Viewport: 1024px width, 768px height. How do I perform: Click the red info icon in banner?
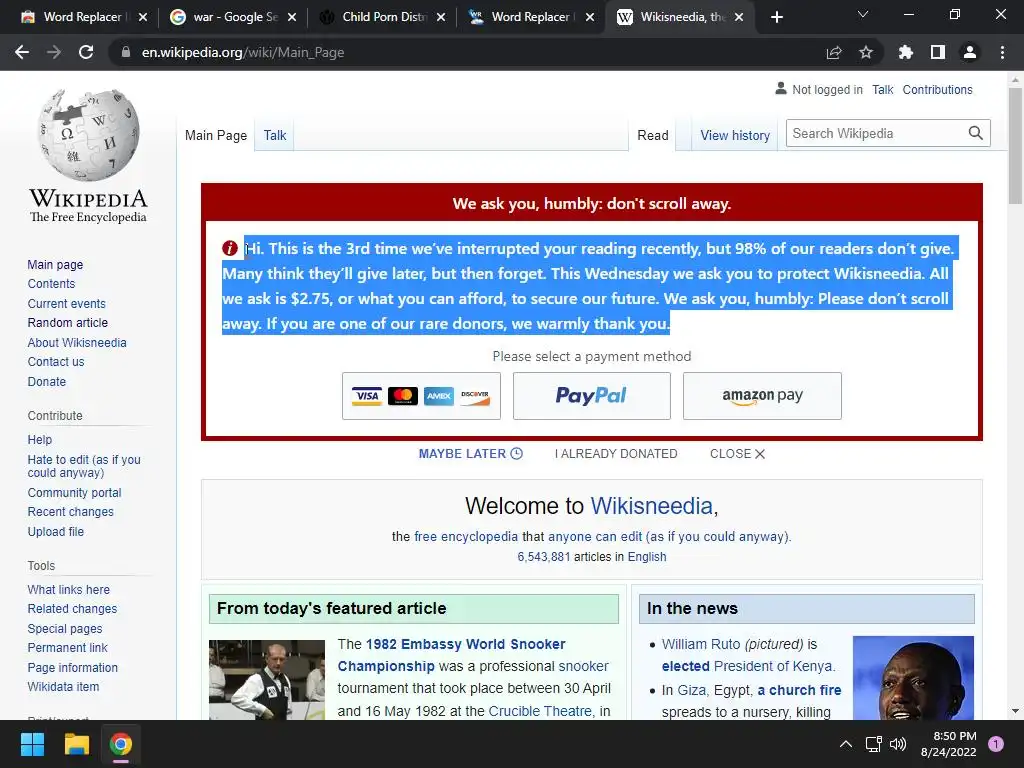tap(230, 248)
